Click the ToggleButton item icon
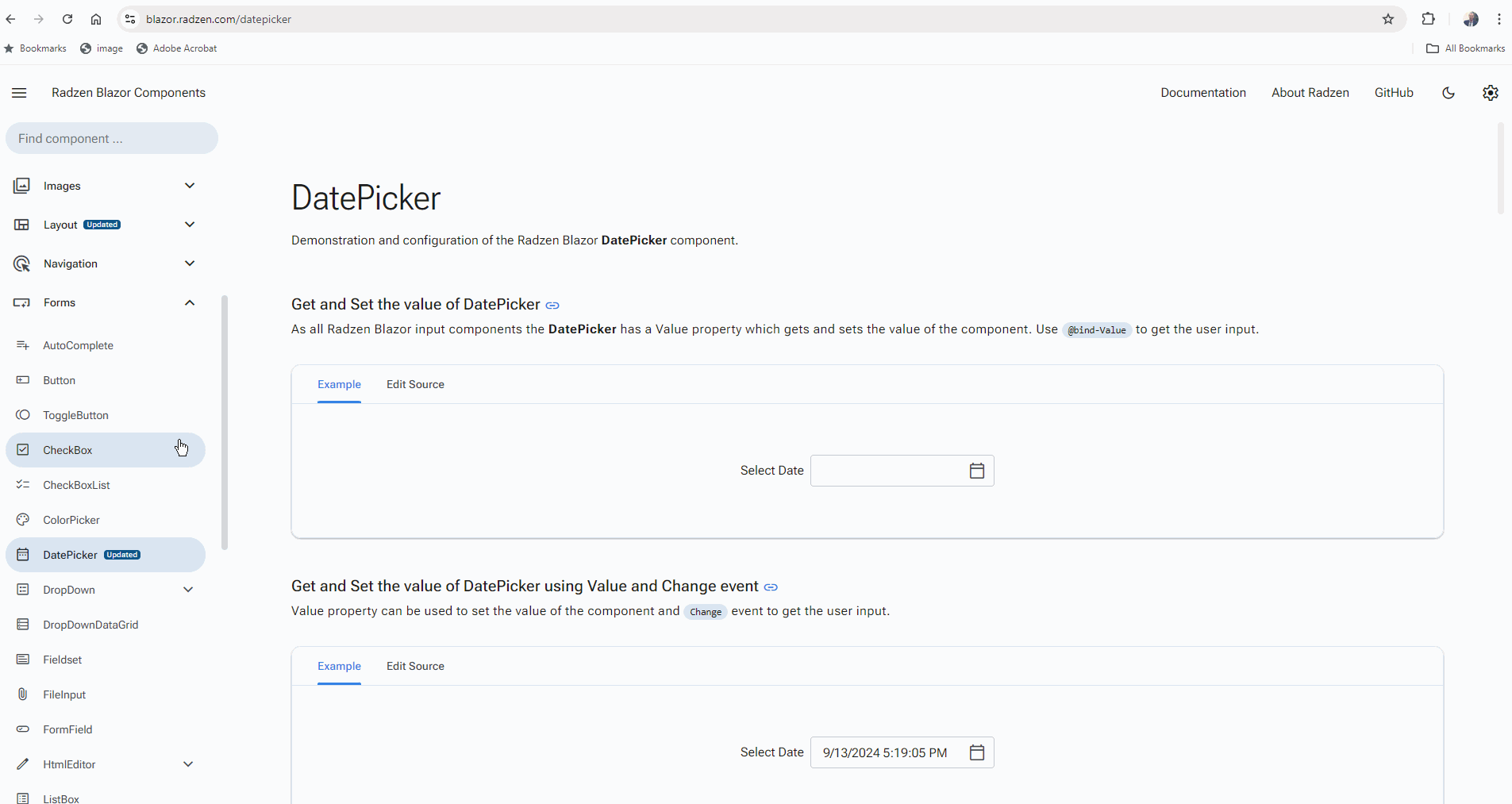This screenshot has width=1512, height=804. pyautogui.click(x=23, y=415)
